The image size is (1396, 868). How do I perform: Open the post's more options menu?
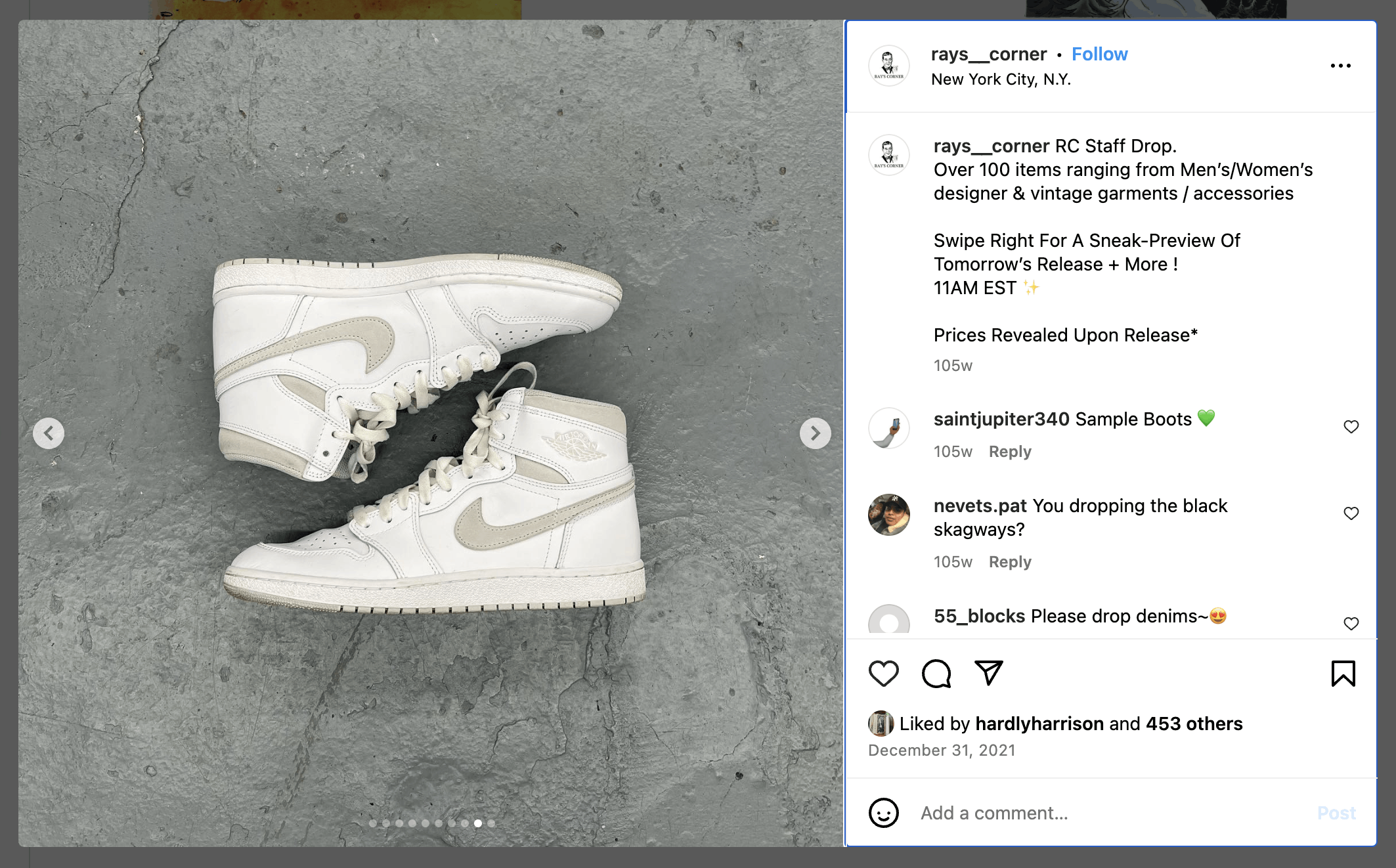(1340, 66)
